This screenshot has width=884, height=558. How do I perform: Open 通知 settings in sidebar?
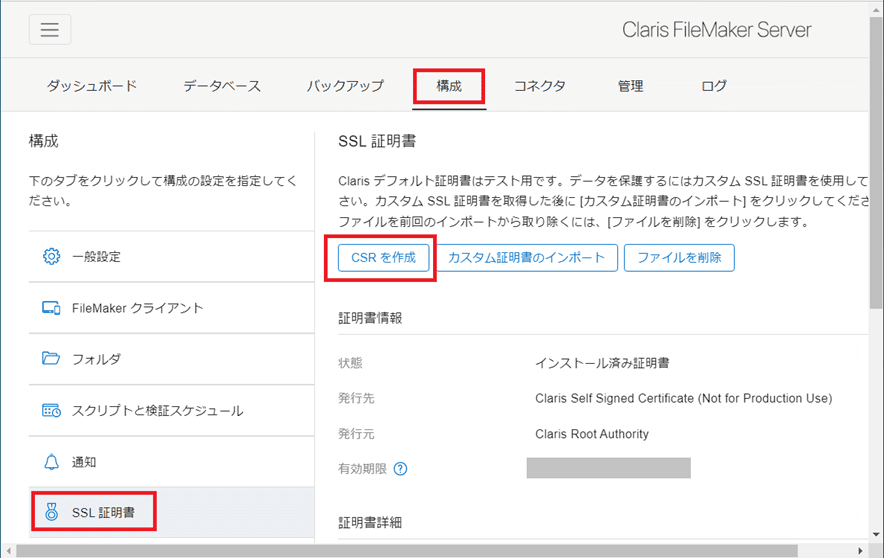(x=171, y=462)
